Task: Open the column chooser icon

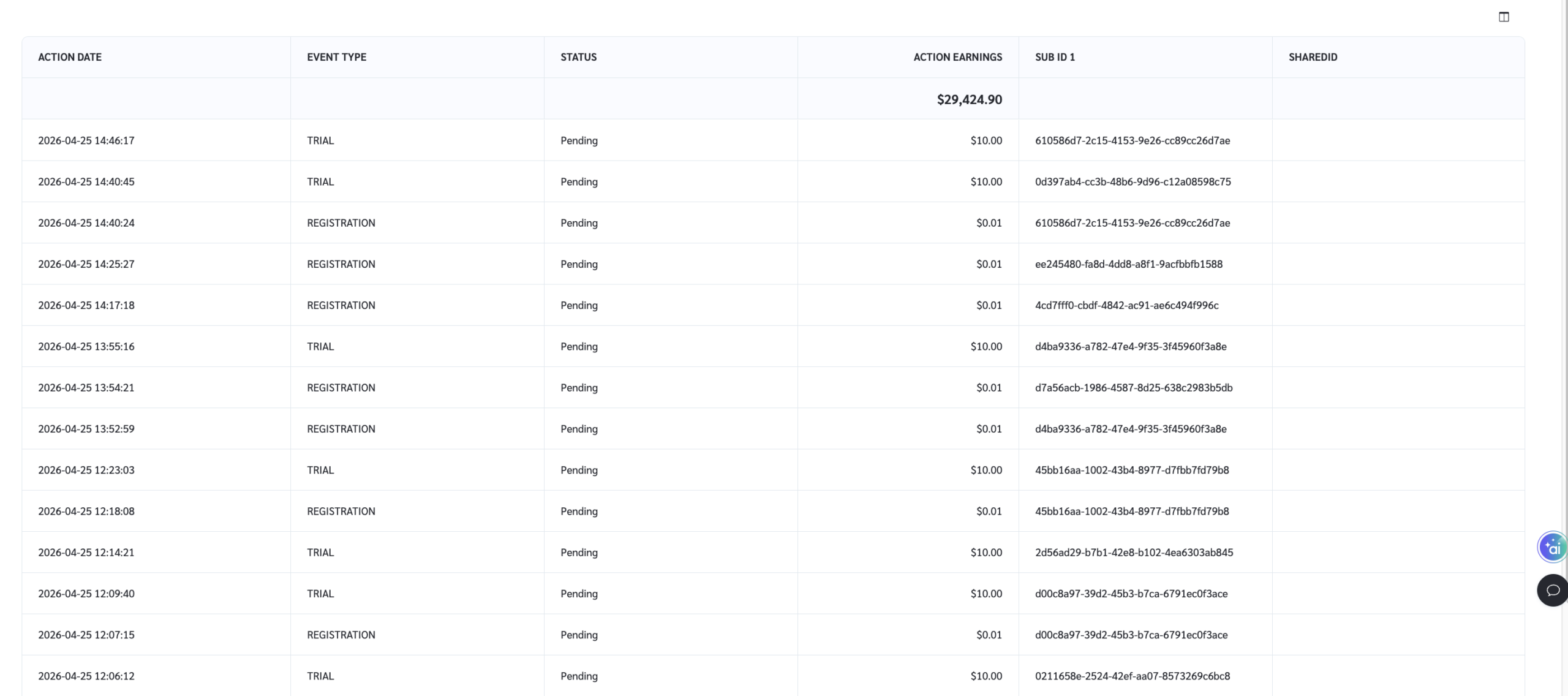Action: tap(1504, 17)
